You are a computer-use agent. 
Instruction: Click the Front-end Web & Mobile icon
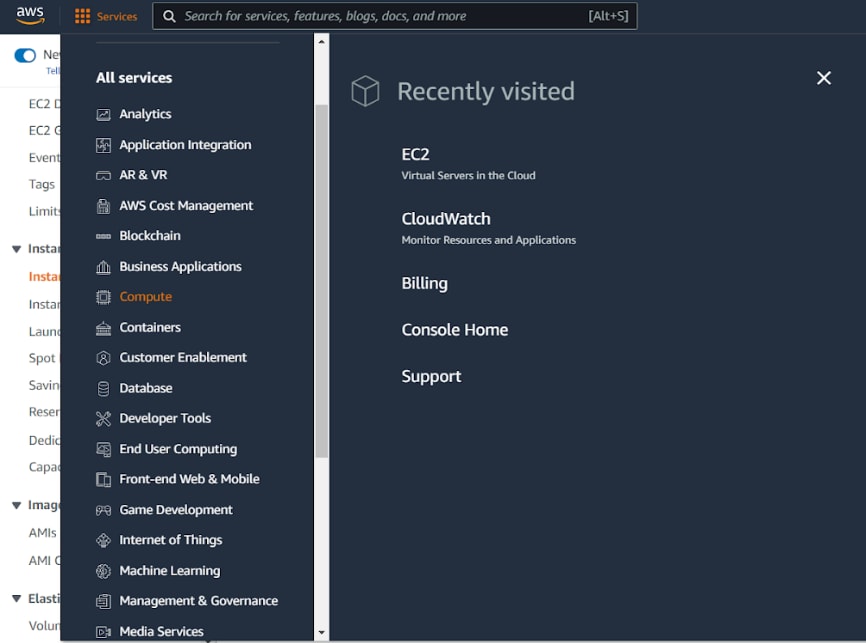(103, 479)
